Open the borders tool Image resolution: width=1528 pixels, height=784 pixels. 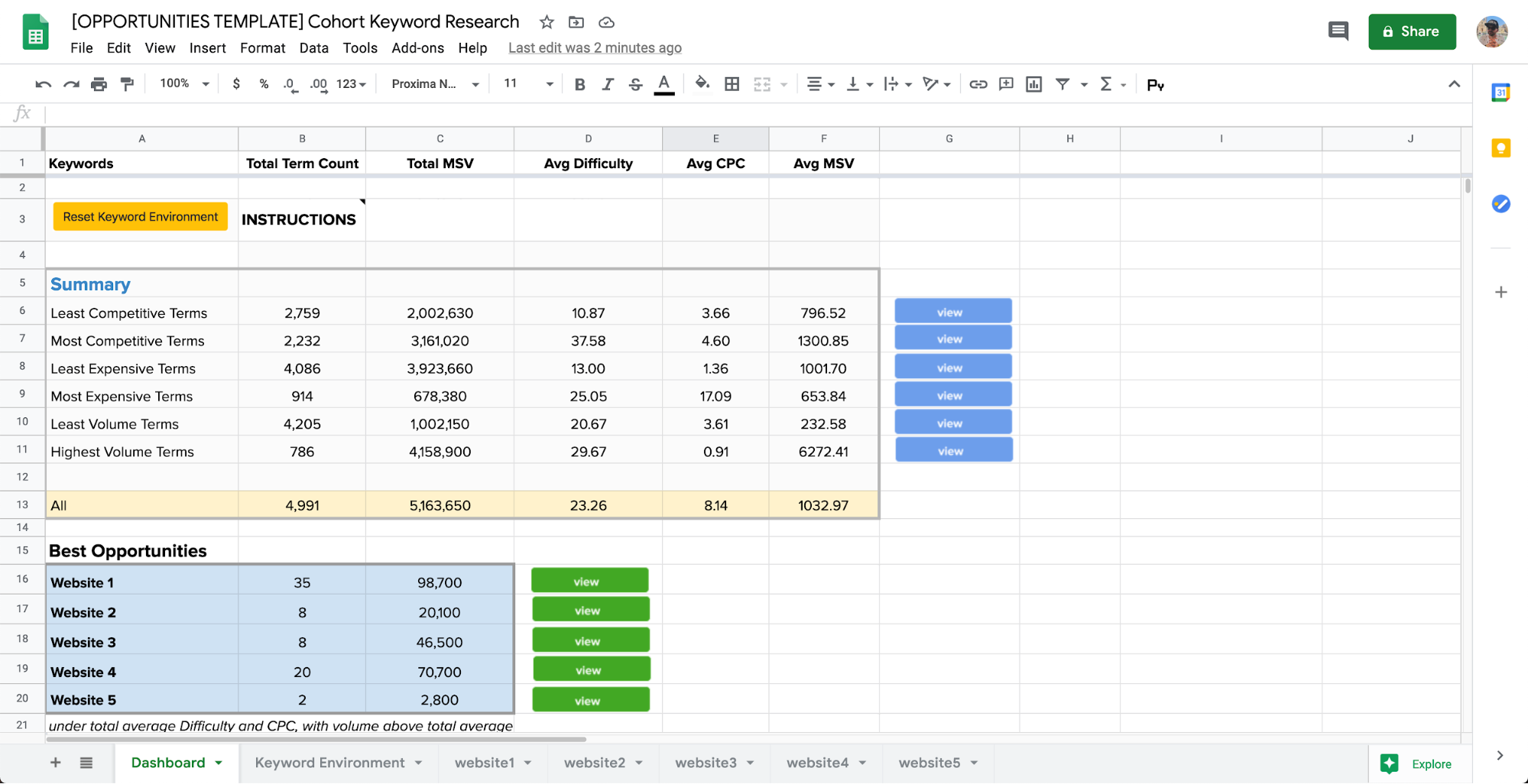[x=732, y=84]
